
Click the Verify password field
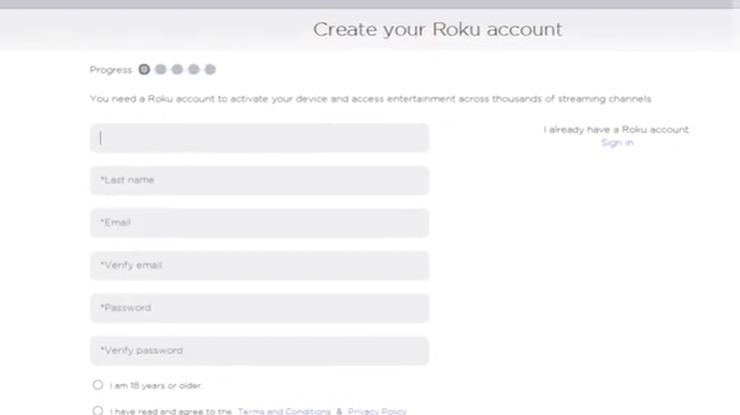(x=260, y=351)
